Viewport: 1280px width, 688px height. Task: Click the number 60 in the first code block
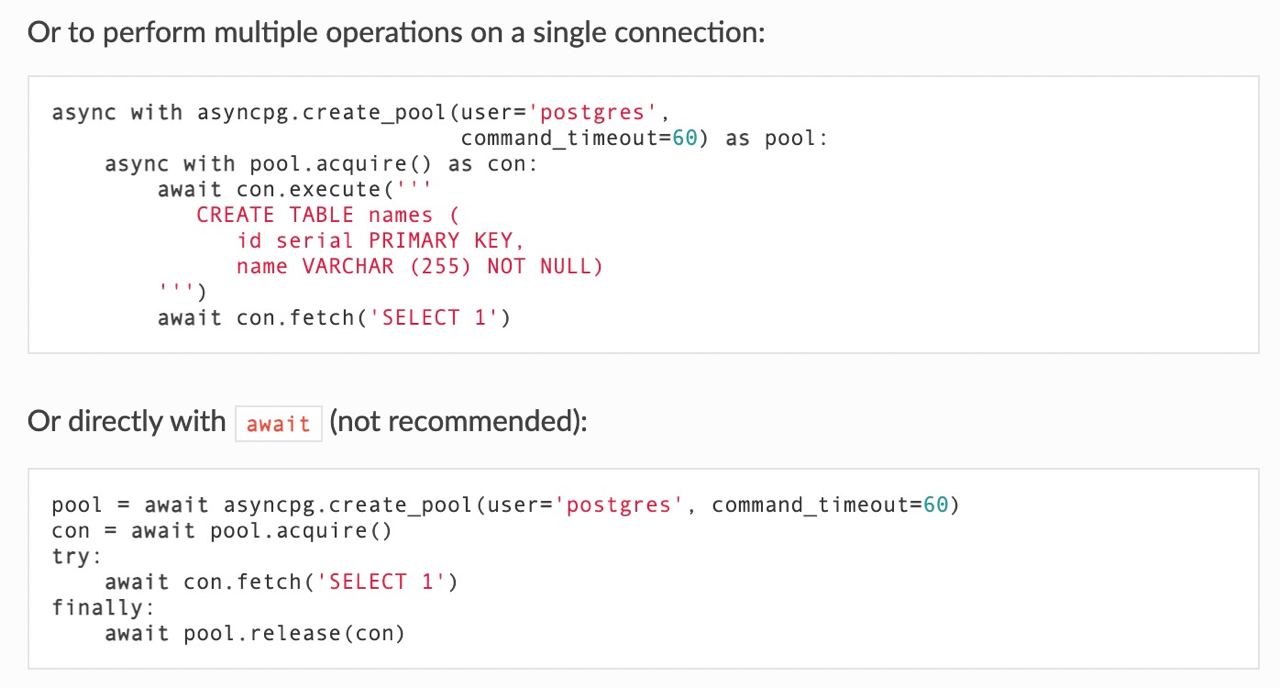[x=685, y=138]
